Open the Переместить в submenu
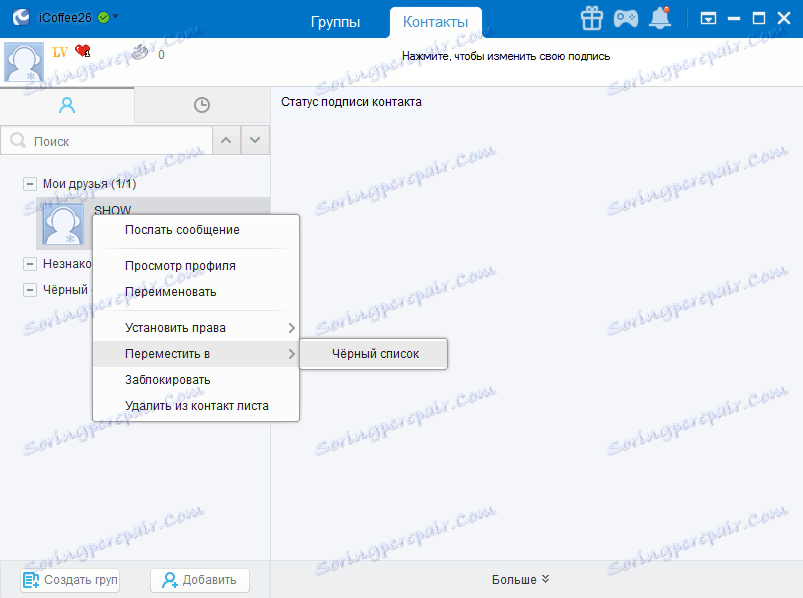Image resolution: width=803 pixels, height=598 pixels. pos(196,354)
